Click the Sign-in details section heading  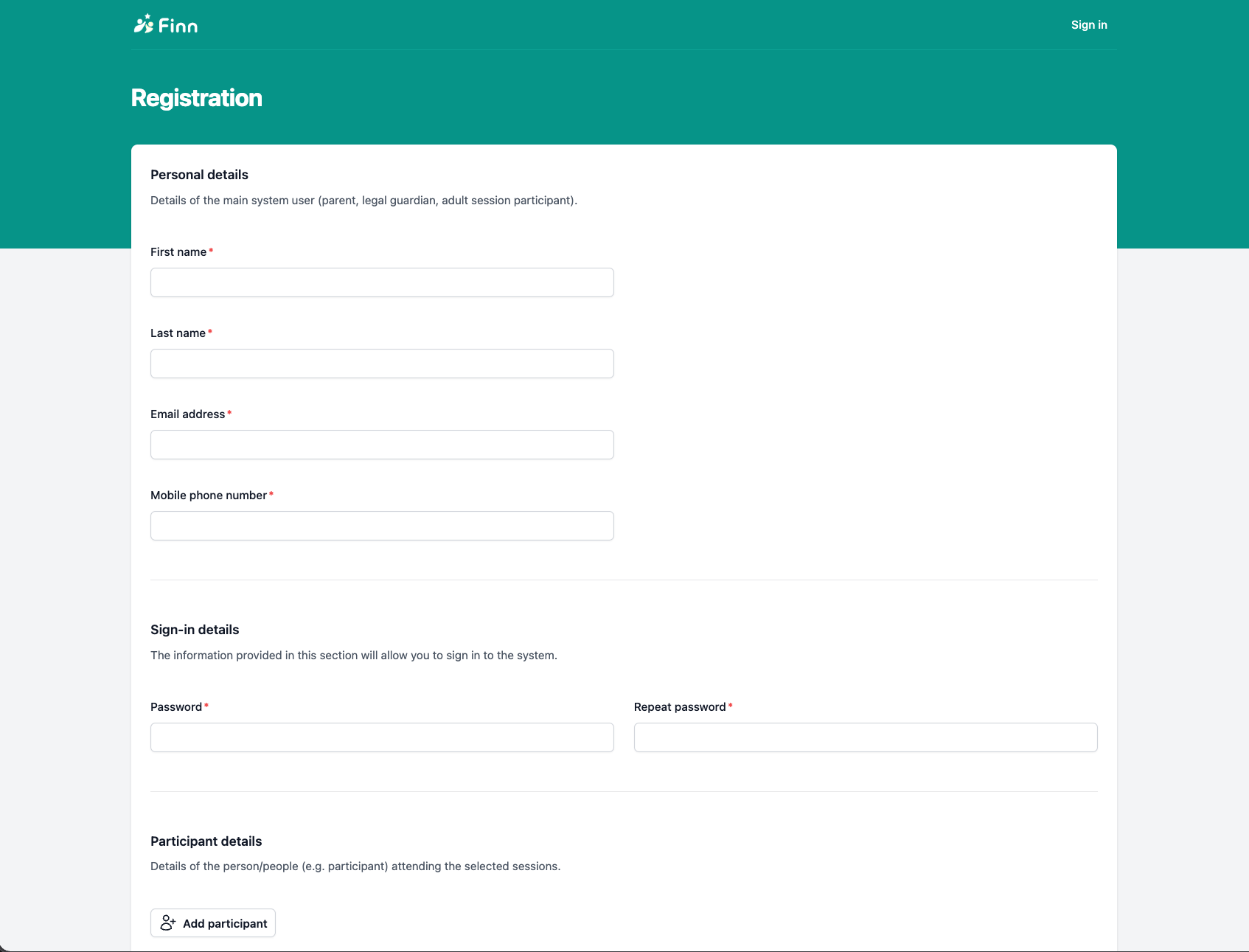pos(195,630)
